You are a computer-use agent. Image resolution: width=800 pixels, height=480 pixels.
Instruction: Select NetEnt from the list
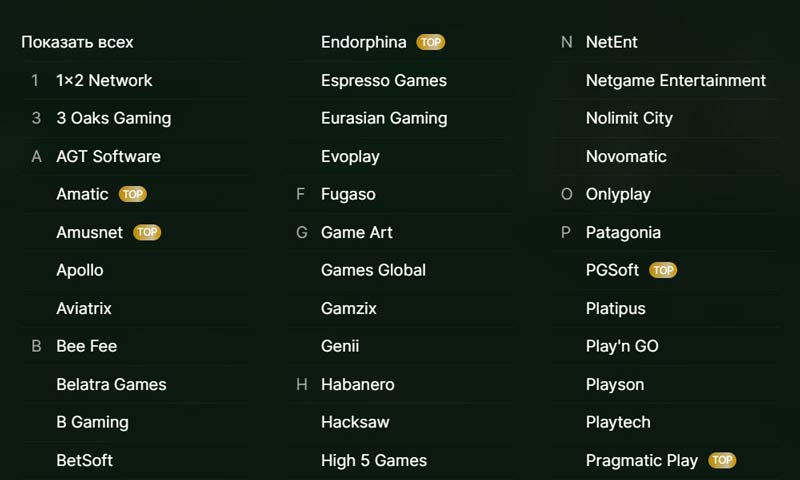(x=611, y=42)
